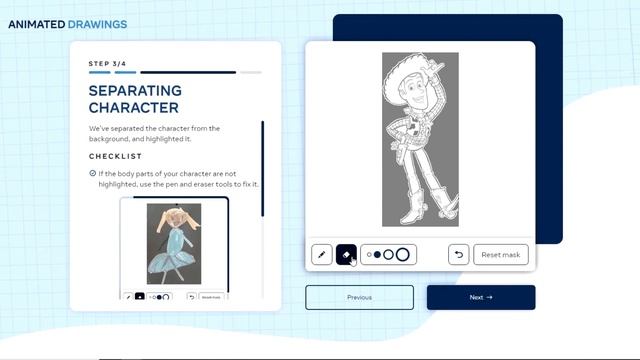Viewport: 640px width, 360px height.
Task: Proceed with the Next button
Action: click(x=481, y=298)
